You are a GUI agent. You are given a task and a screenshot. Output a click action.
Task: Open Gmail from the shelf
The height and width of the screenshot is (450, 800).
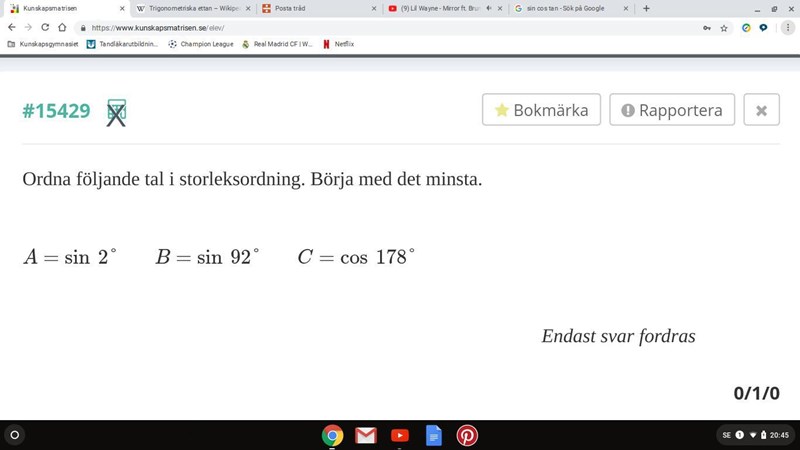[366, 435]
